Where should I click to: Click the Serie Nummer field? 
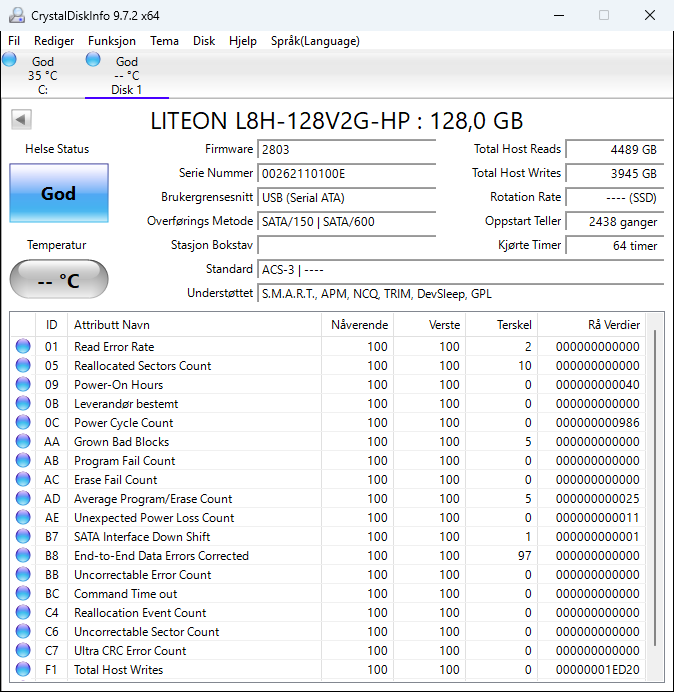(x=346, y=173)
